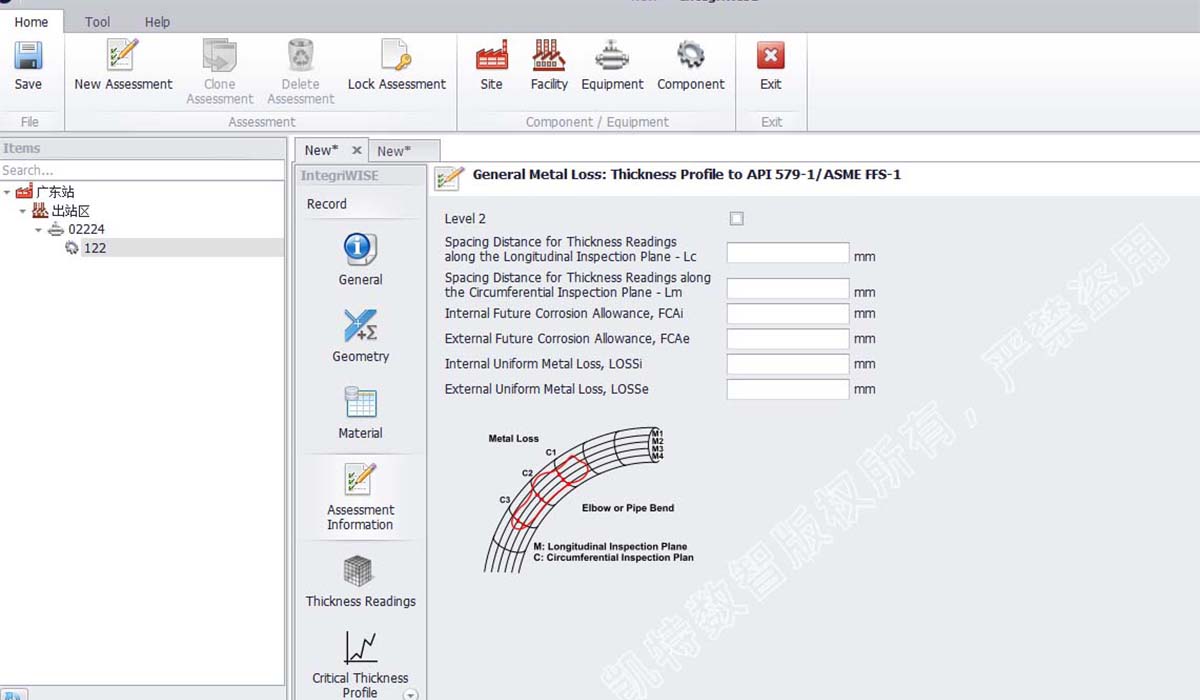Open the Site icon in ribbon
1200x700 pixels.
pyautogui.click(x=491, y=56)
